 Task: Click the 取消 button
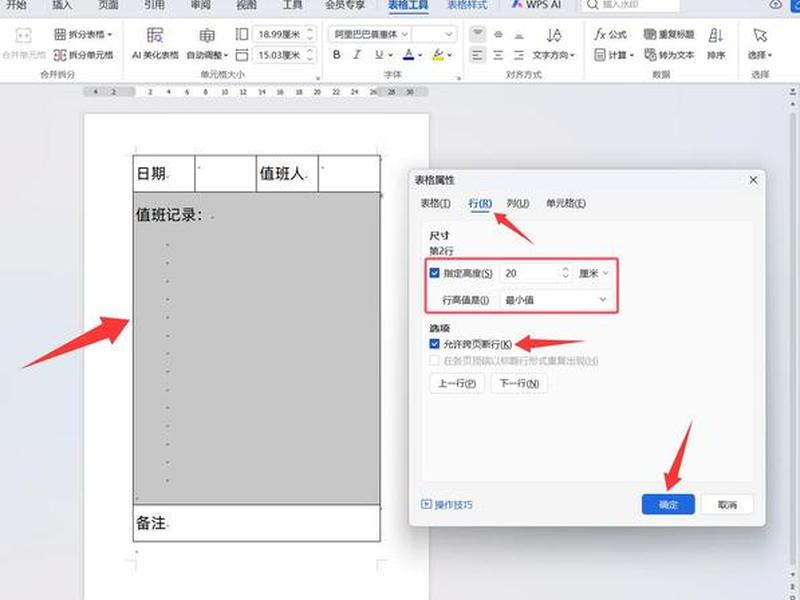click(x=727, y=505)
